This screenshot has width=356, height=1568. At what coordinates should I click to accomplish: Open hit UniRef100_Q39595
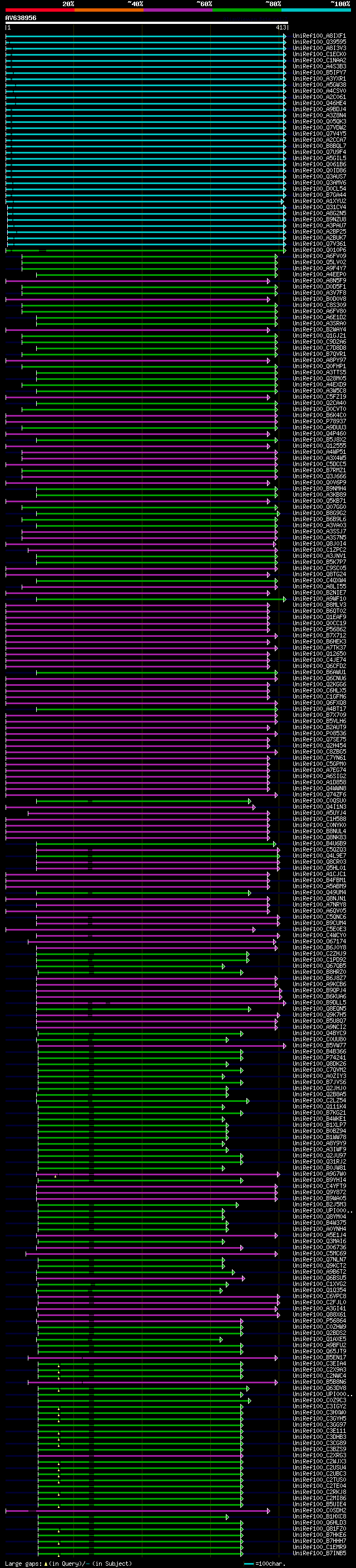(319, 42)
